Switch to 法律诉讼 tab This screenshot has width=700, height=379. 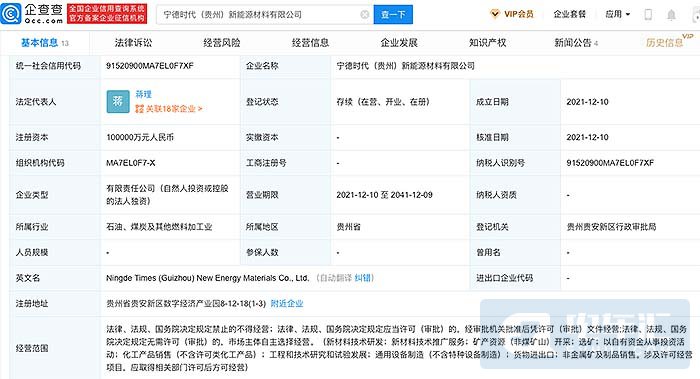pyautogui.click(x=133, y=43)
